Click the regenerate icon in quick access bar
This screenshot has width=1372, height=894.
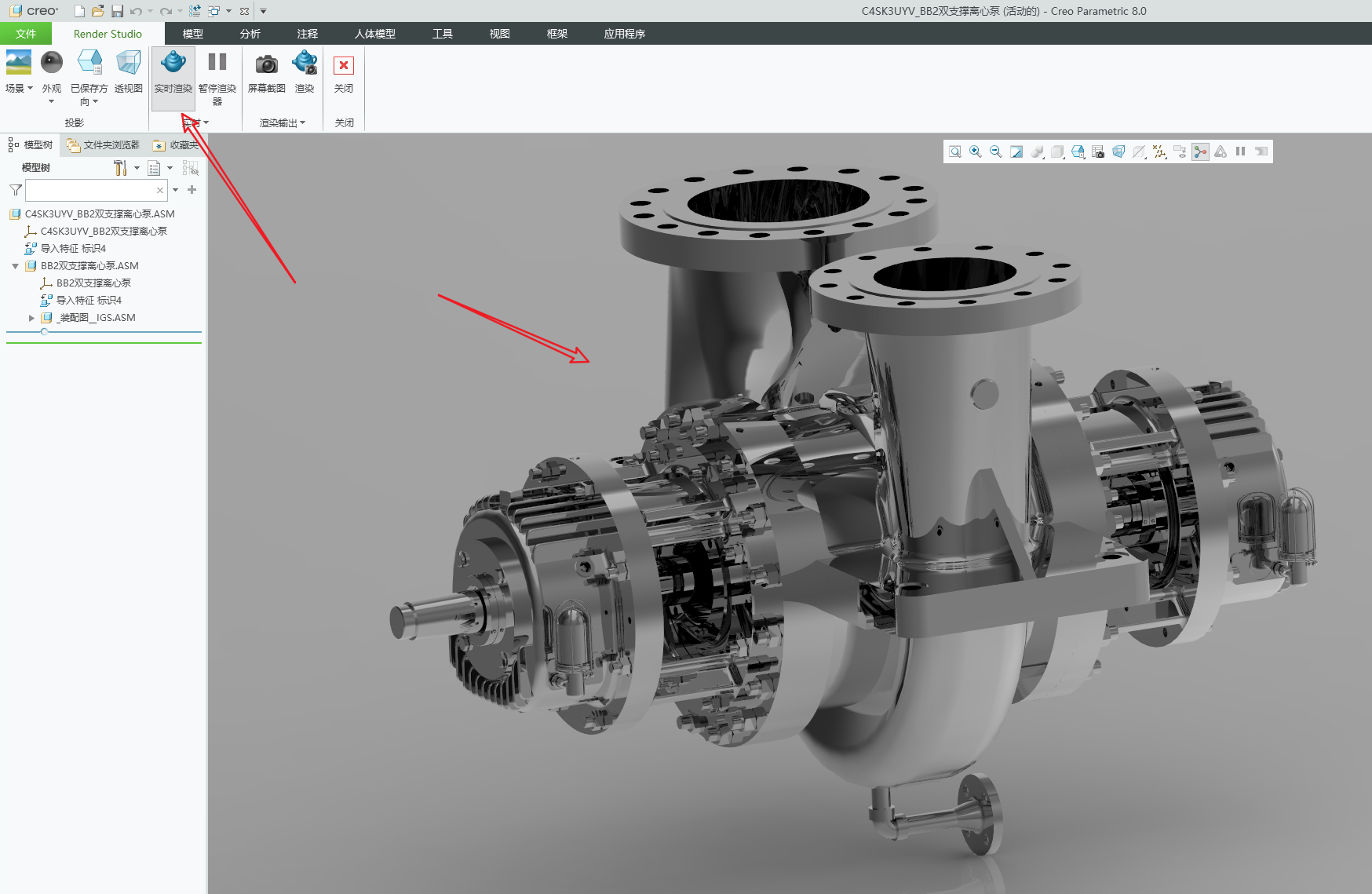pos(195,11)
